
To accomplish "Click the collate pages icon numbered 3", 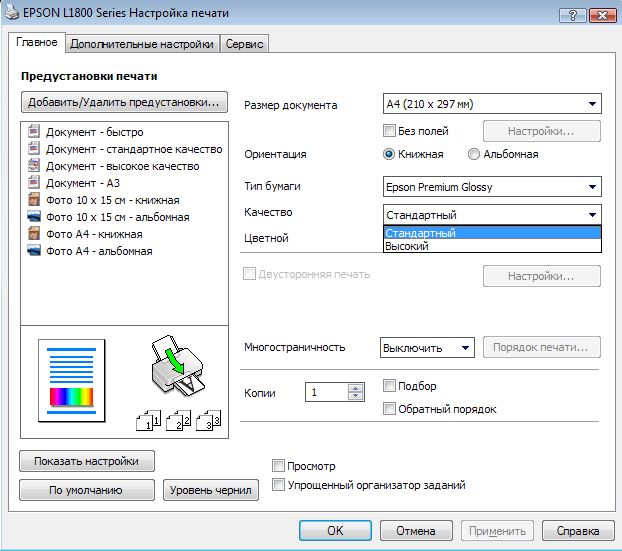I will (x=209, y=420).
